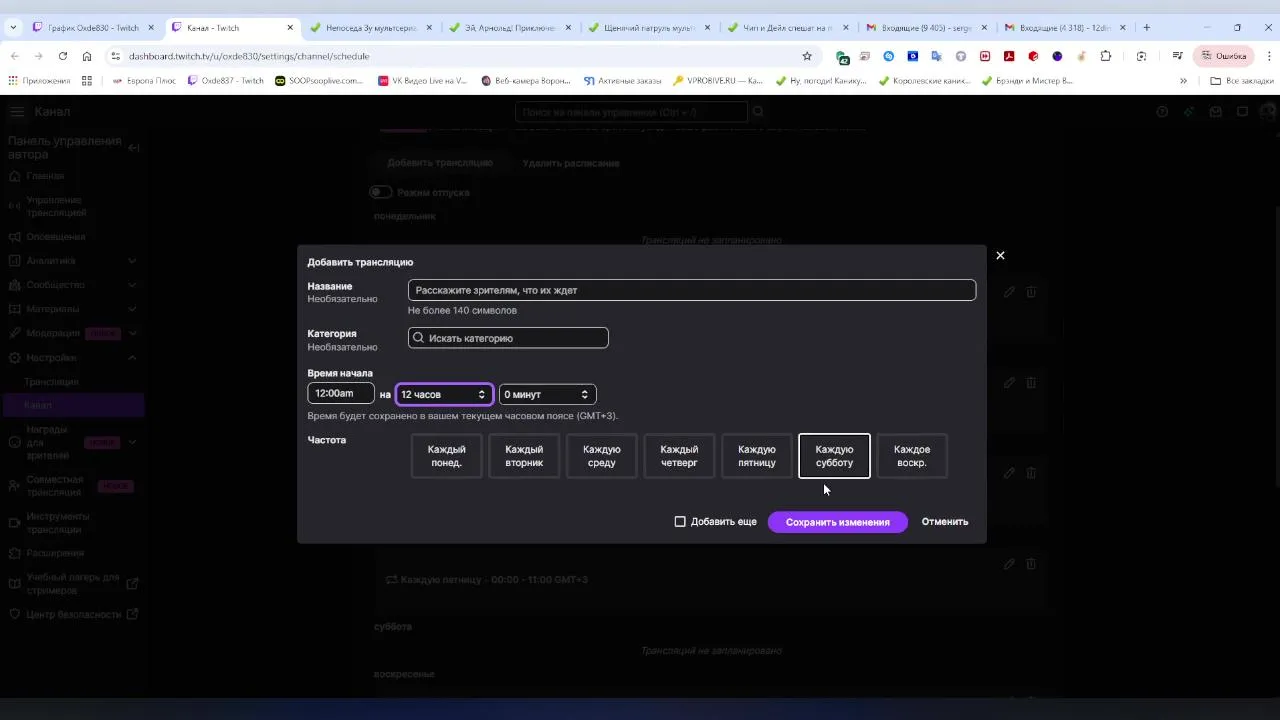The height and width of the screenshot is (720, 1280).
Task: Open Chrome media controls icon
Action: 1176,56
